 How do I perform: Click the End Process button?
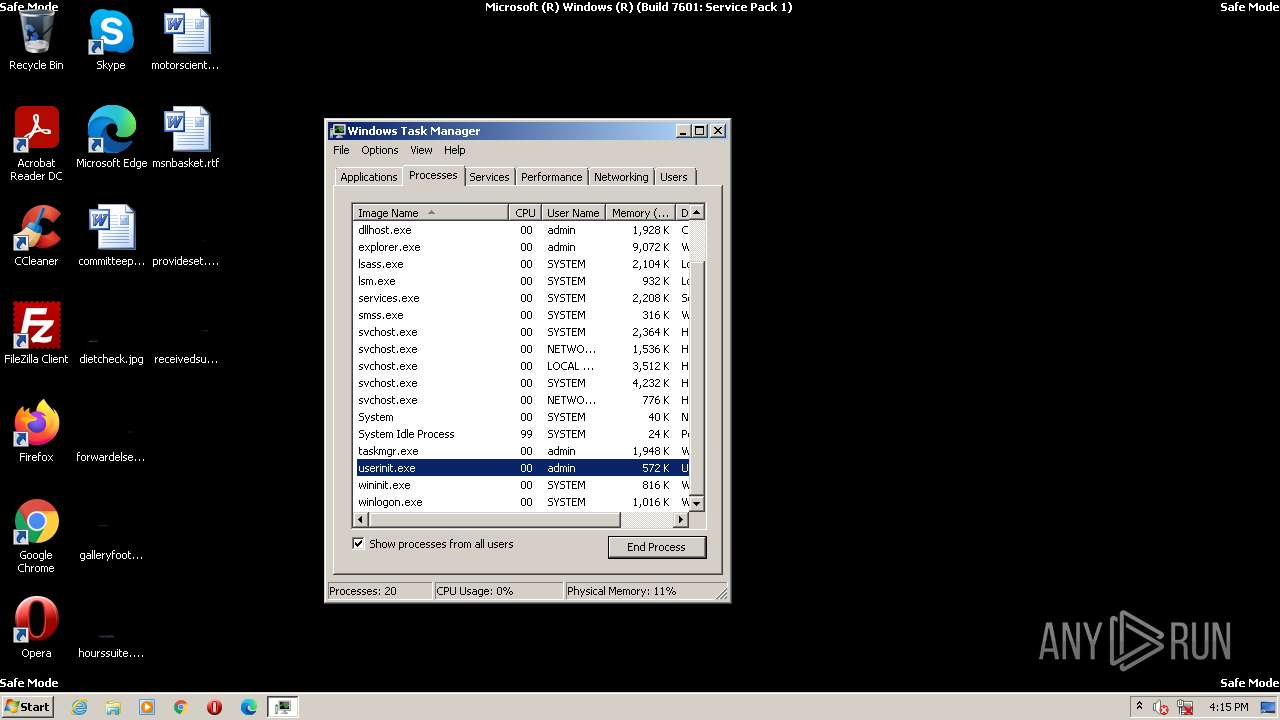pos(656,547)
